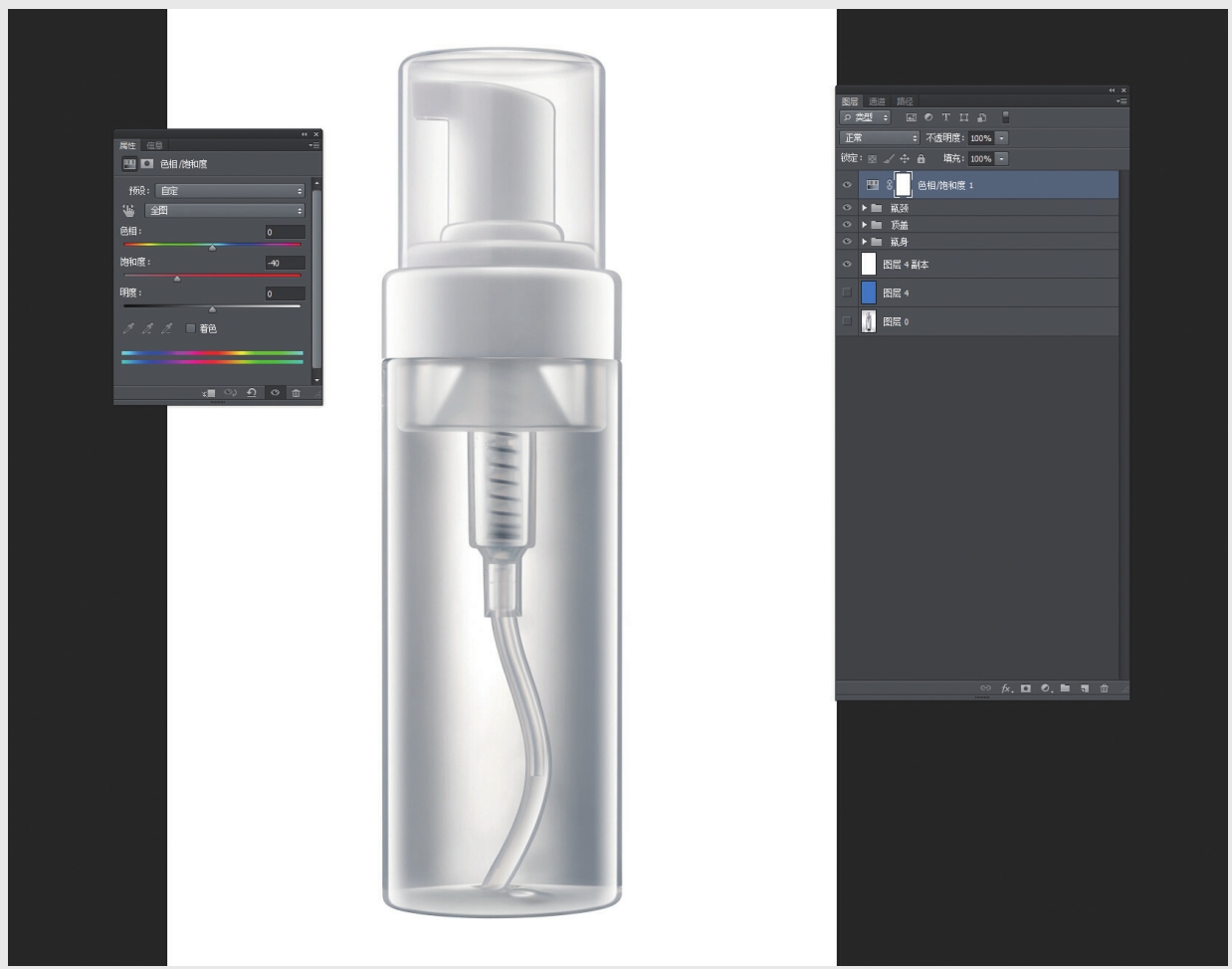Pick the add-to-sample eyedropper
Screen dimensions: 1232x969
[147, 328]
